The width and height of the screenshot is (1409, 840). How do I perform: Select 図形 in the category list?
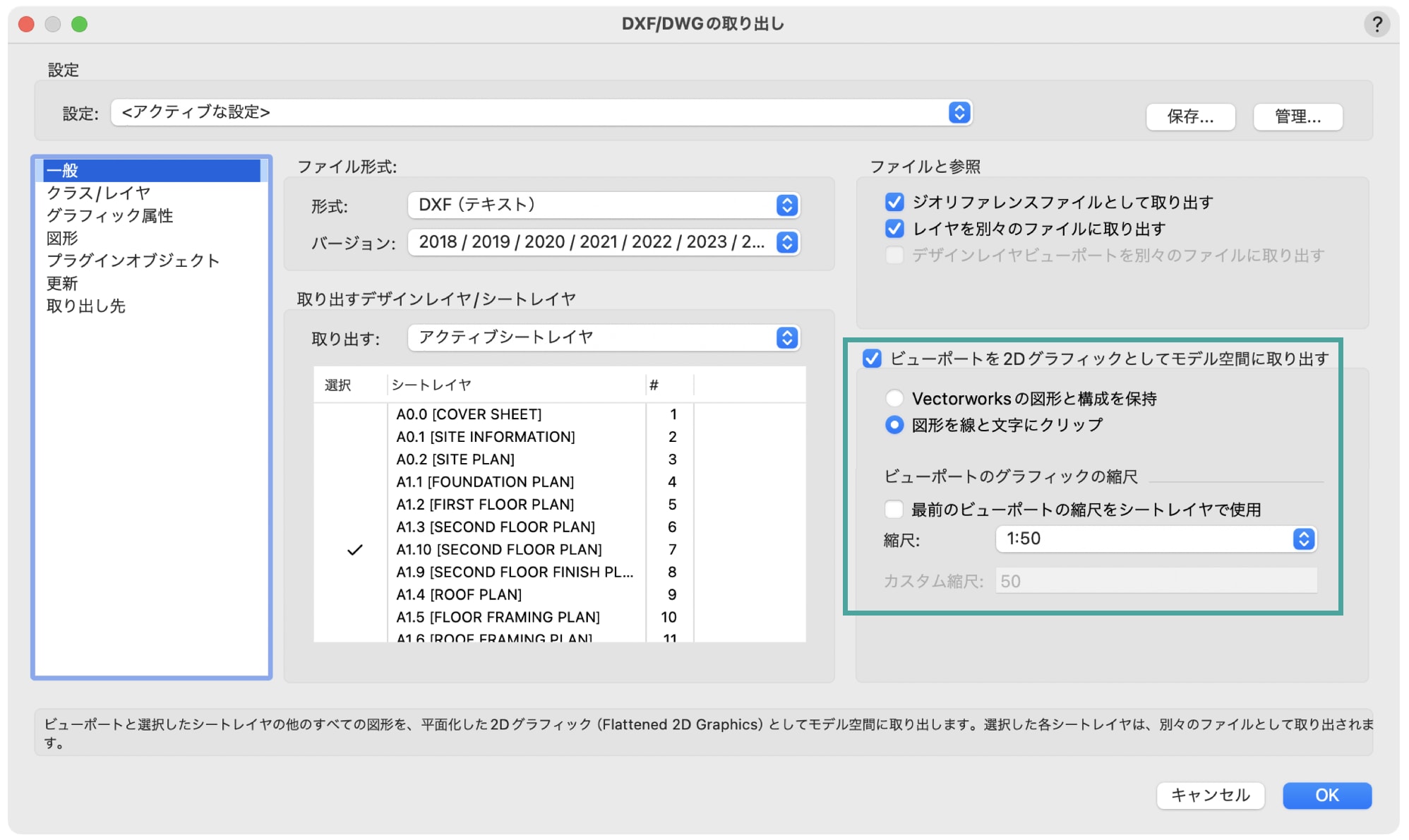click(x=152, y=238)
